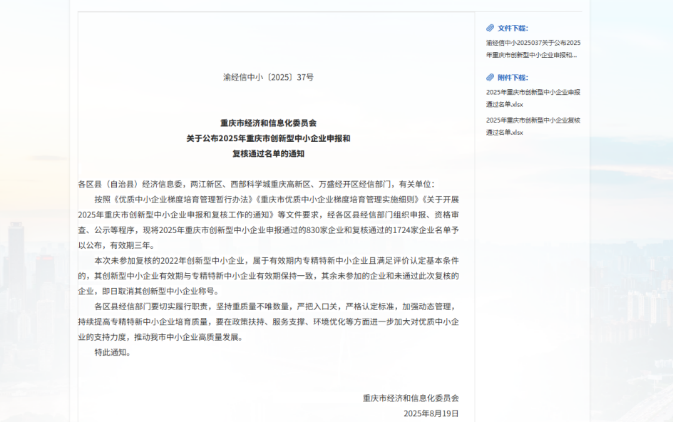This screenshot has width=673, height=422.
Task: Click title line 关于公布2025年重庆市创新型中小企业申报和
Action: pyautogui.click(x=268, y=138)
